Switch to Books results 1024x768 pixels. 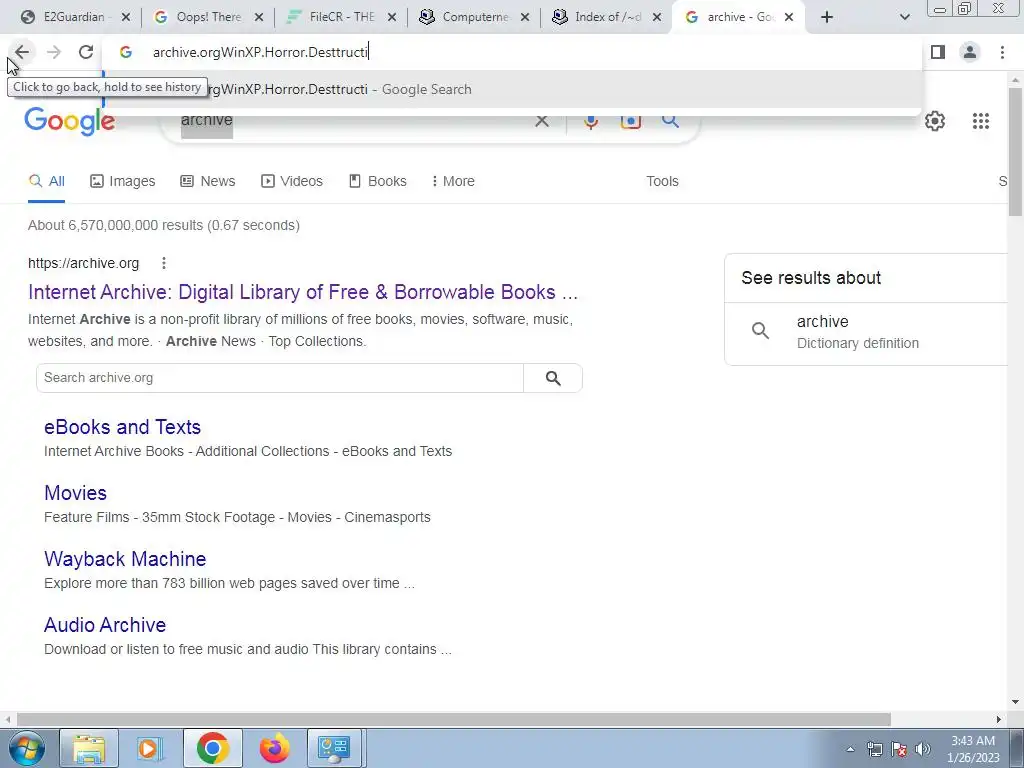point(378,182)
